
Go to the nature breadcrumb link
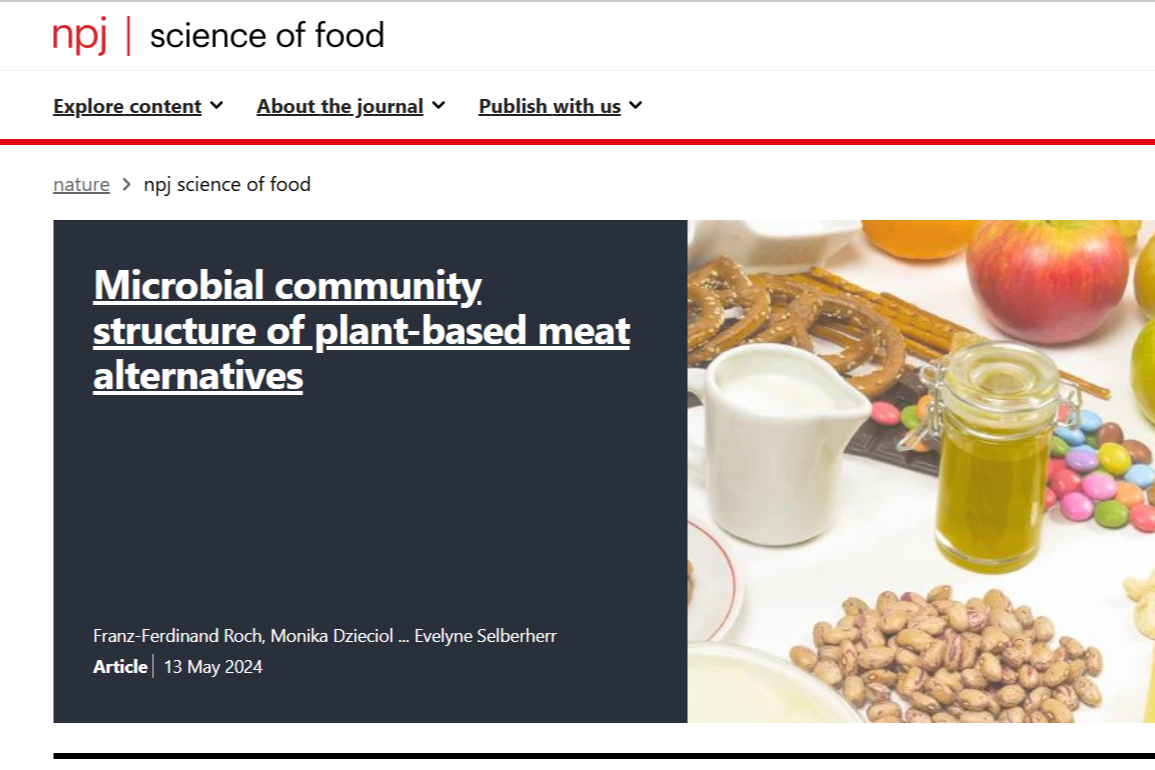pyautogui.click(x=81, y=184)
